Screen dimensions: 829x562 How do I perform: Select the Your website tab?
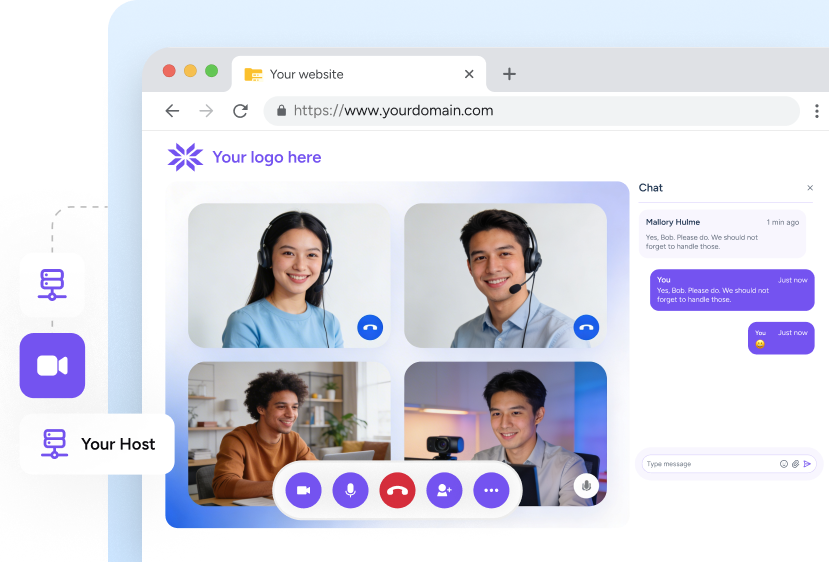click(x=359, y=74)
